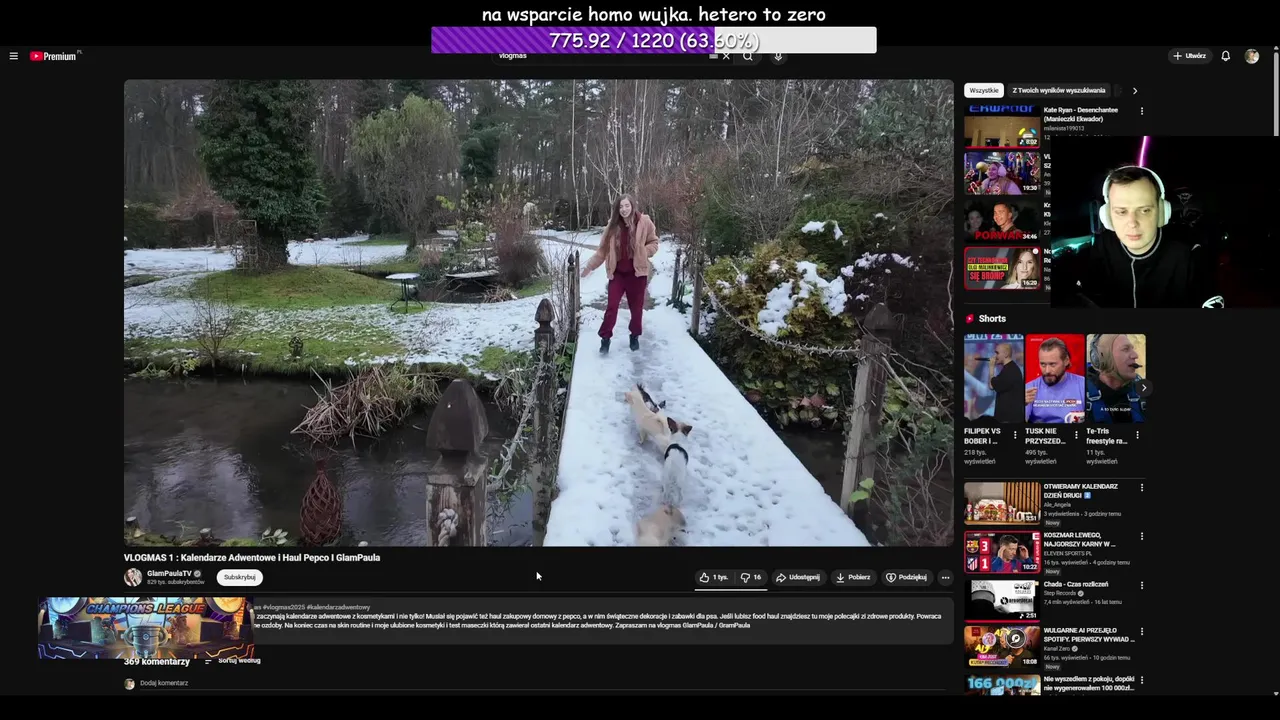
Task: Click the Shorts section heading
Action: click(x=992, y=319)
